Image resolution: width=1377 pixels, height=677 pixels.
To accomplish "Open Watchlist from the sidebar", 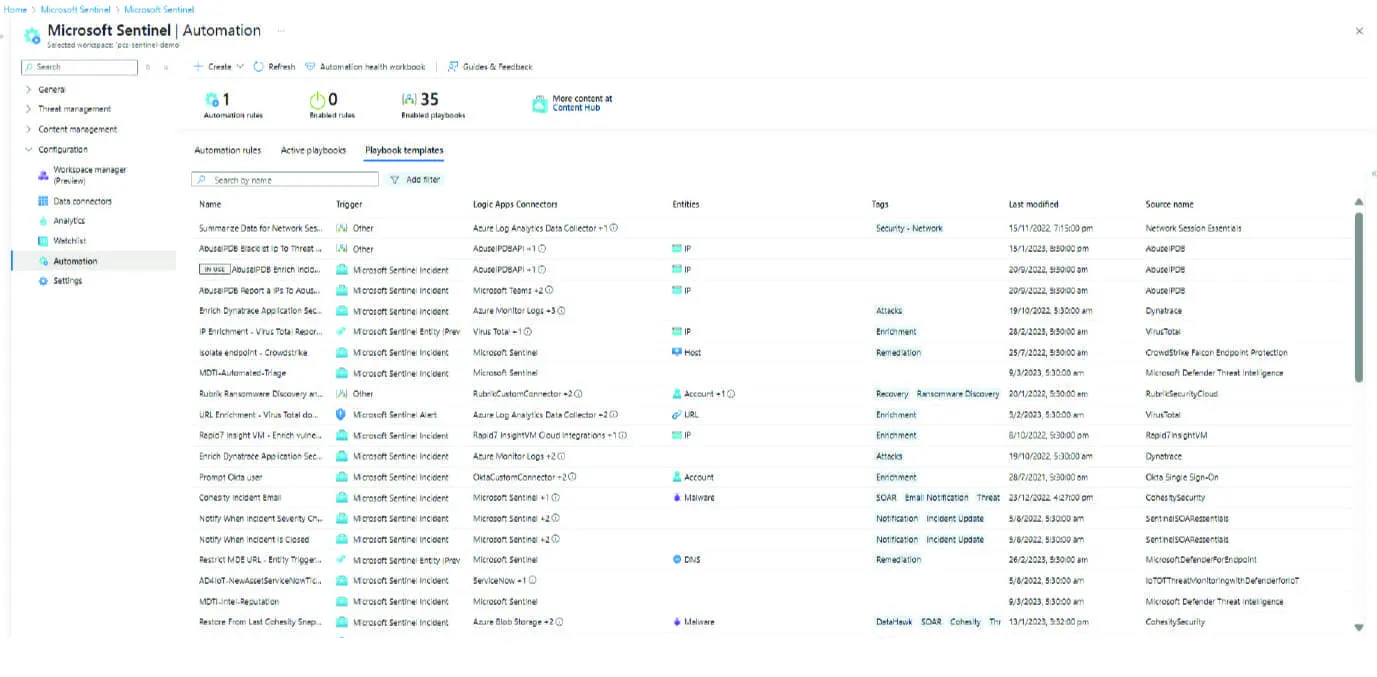I will (69, 241).
